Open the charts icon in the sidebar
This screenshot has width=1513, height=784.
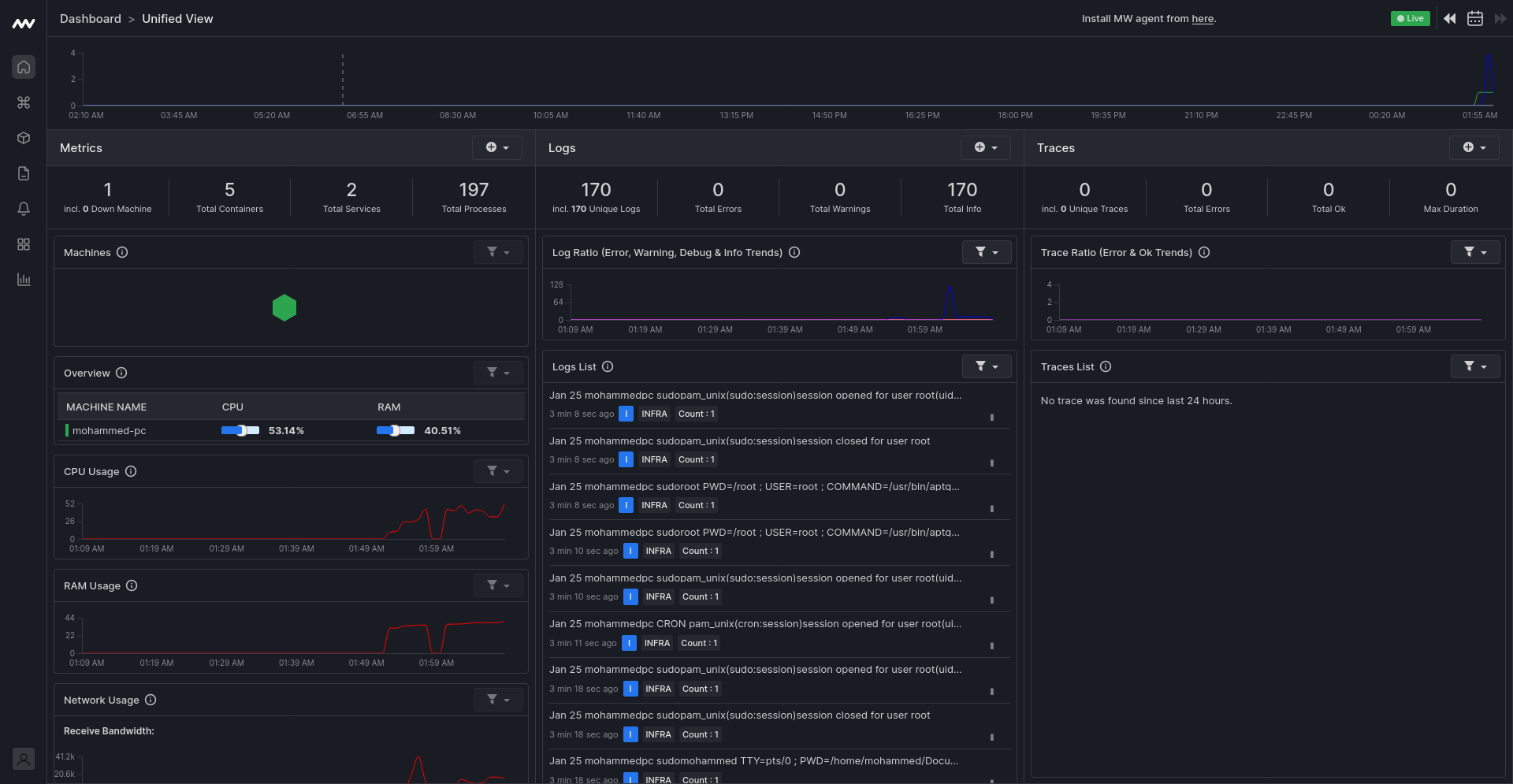pyautogui.click(x=23, y=280)
